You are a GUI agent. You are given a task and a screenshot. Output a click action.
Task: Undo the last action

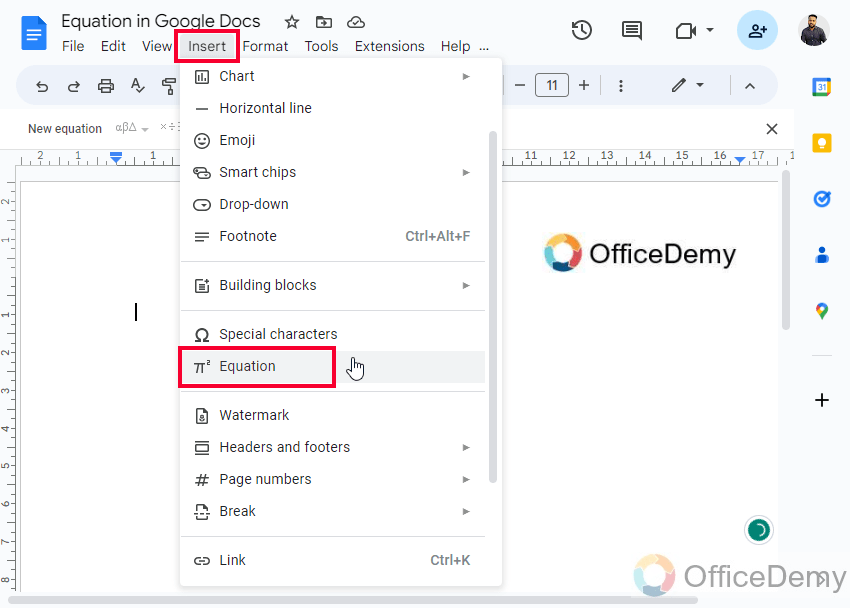(41, 86)
